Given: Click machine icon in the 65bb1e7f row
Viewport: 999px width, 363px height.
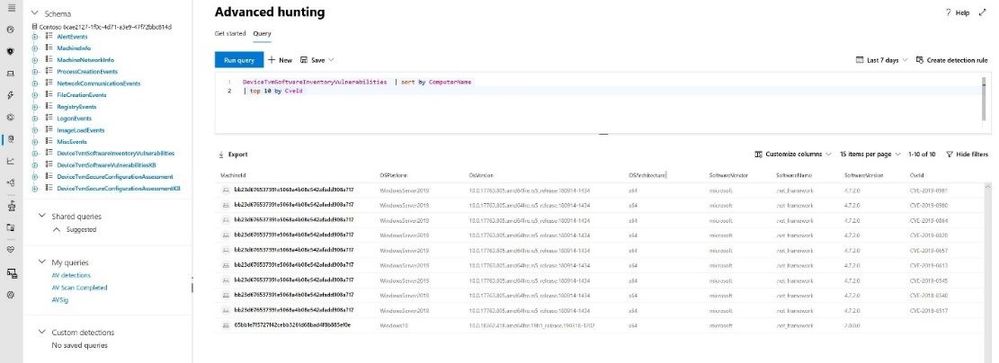Looking at the screenshot, I should (x=225, y=325).
